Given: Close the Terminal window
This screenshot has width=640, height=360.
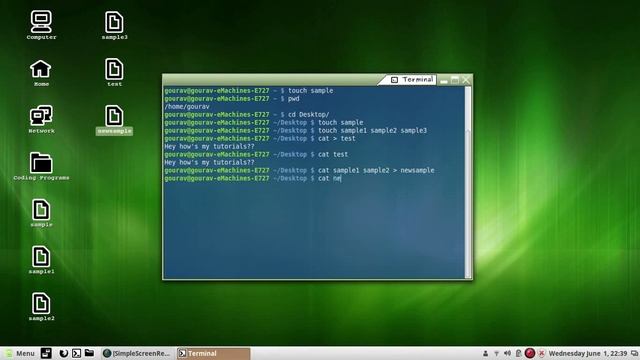Looking at the screenshot, I should pos(466,80).
